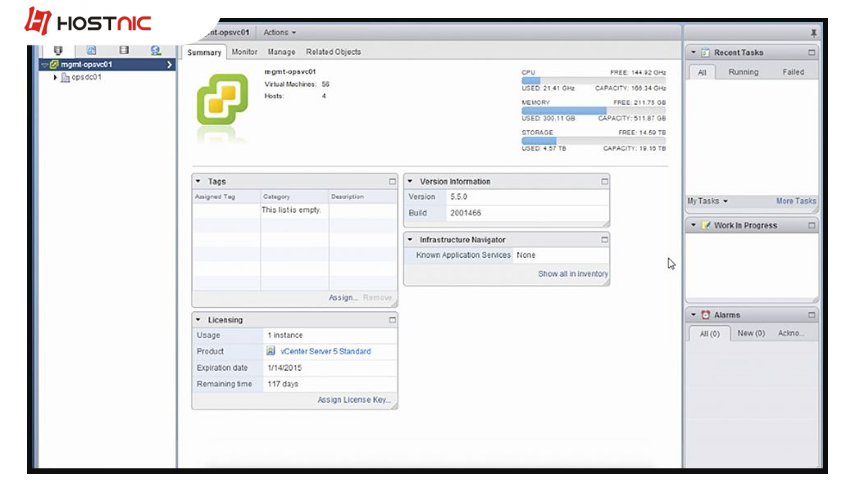Open the My Tasks filter dropdown
Image resolution: width=865 pixels, height=488 pixels.
click(707, 201)
